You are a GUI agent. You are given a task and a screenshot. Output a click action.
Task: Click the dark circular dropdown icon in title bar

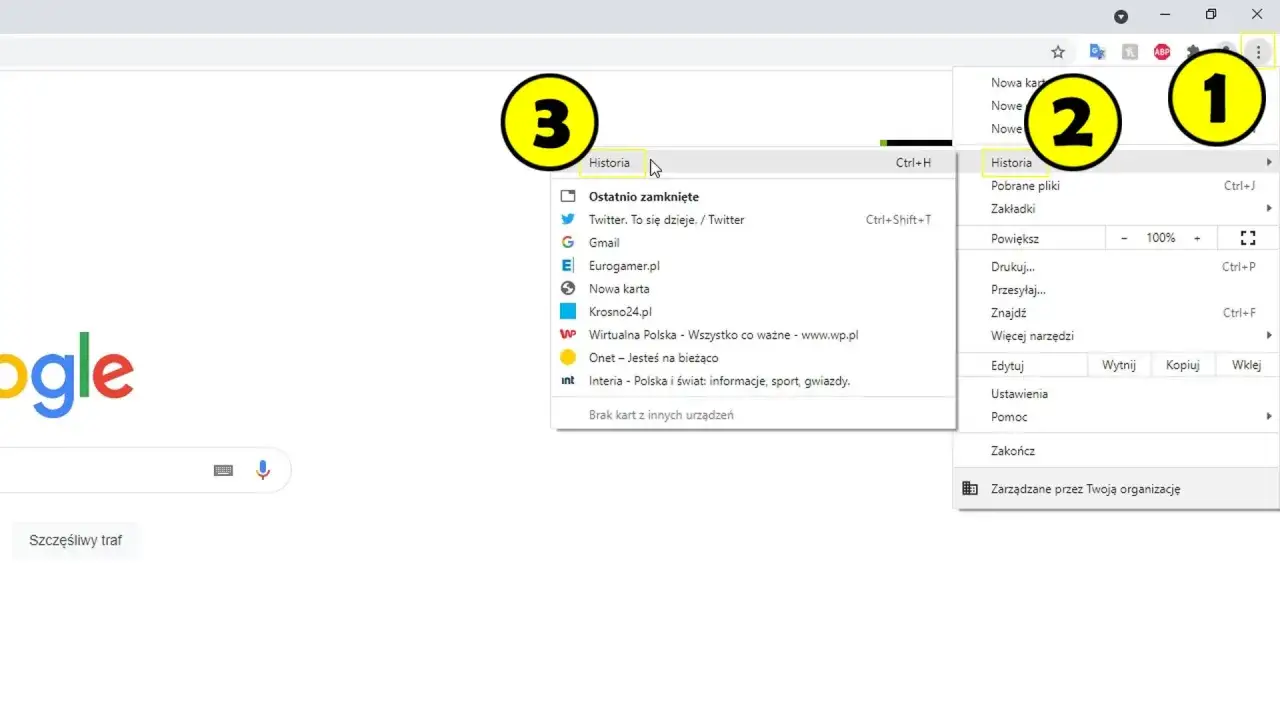pos(1121,16)
